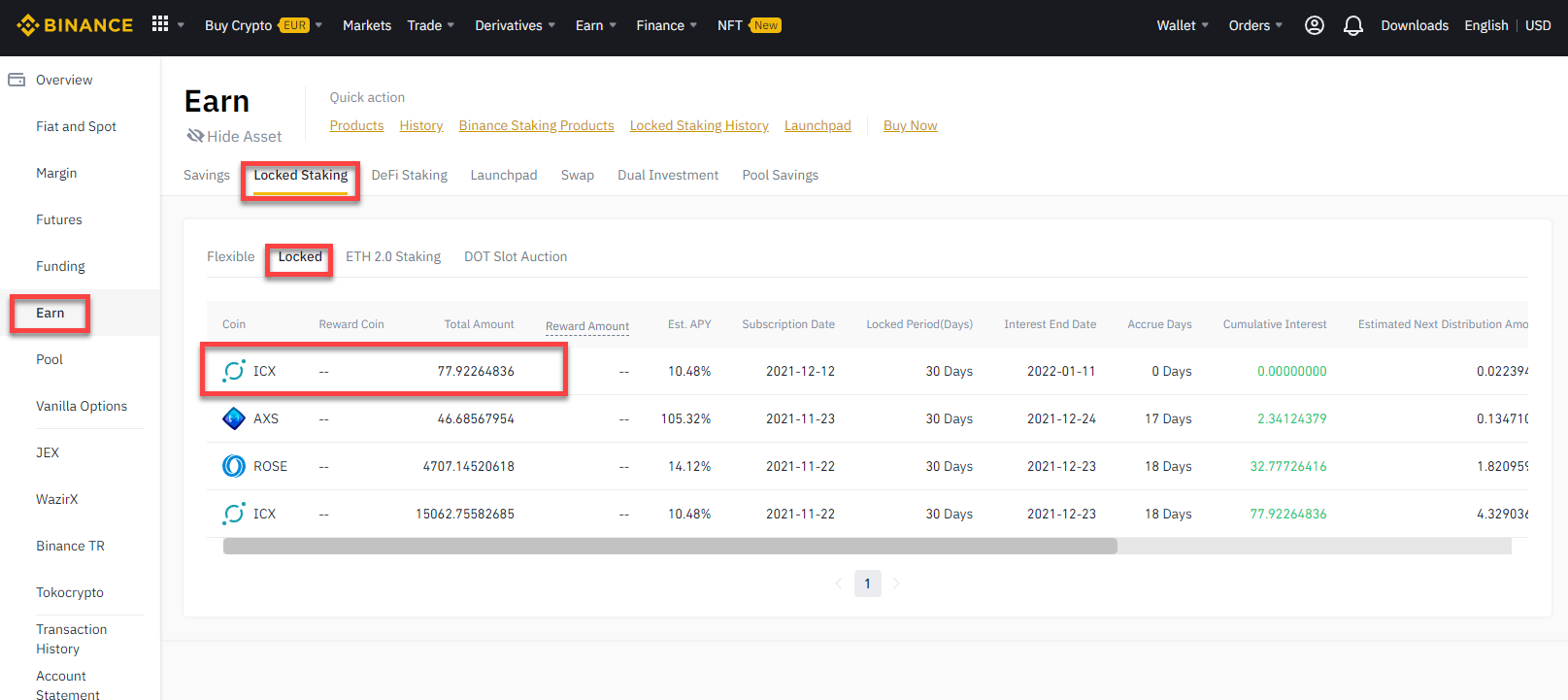This screenshot has height=700, width=1568.
Task: Switch to the Savings tab
Action: tap(207, 175)
